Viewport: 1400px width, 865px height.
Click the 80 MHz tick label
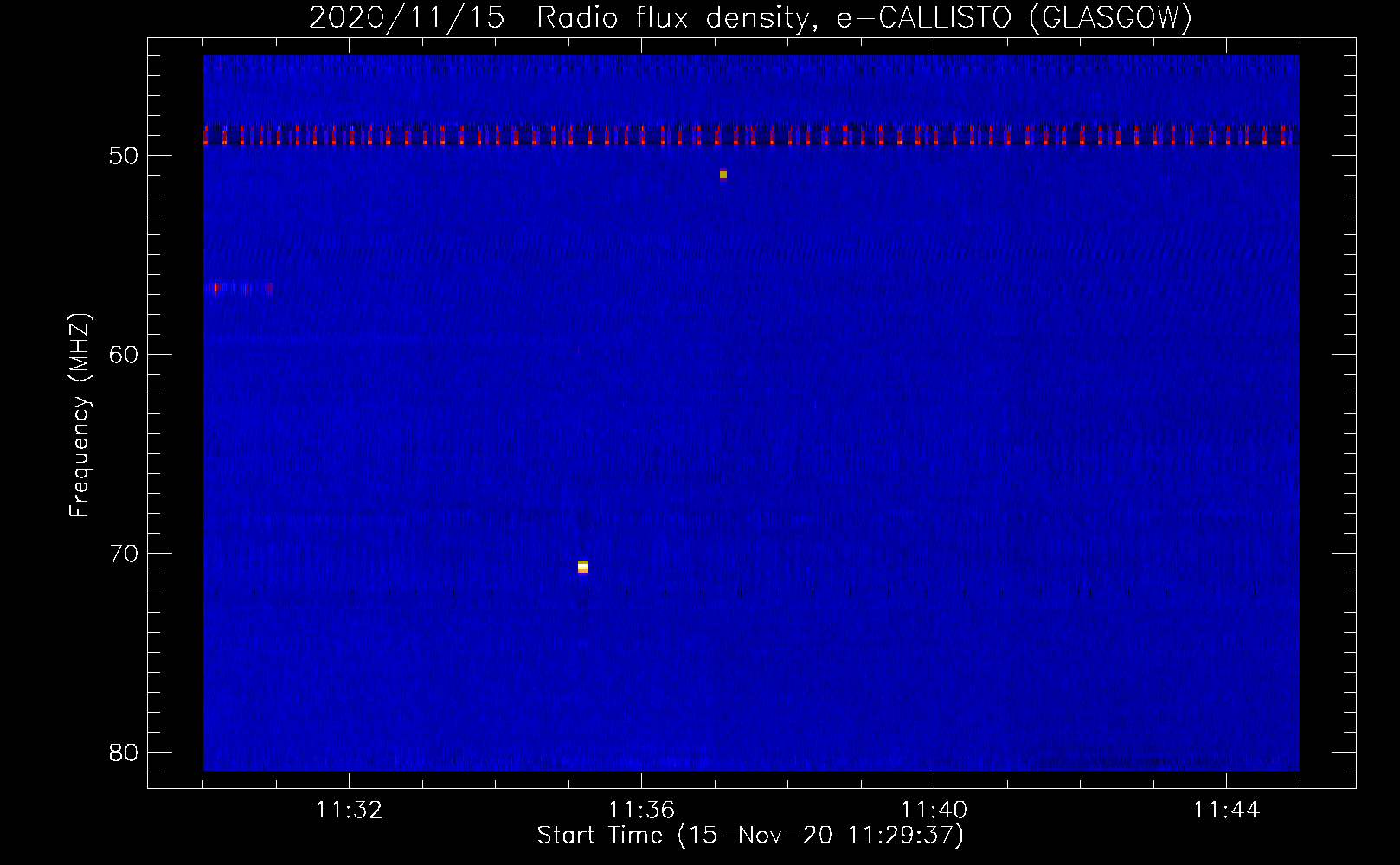click(x=125, y=753)
